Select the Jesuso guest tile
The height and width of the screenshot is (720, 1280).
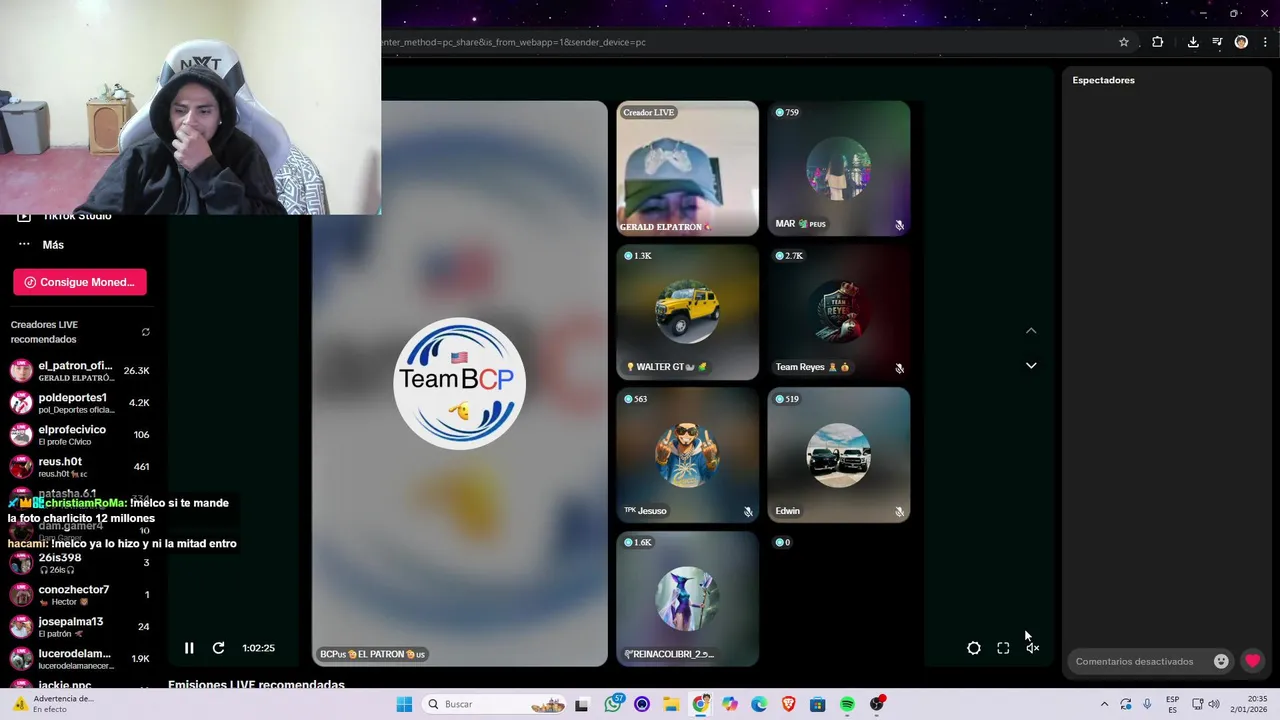[x=688, y=456]
